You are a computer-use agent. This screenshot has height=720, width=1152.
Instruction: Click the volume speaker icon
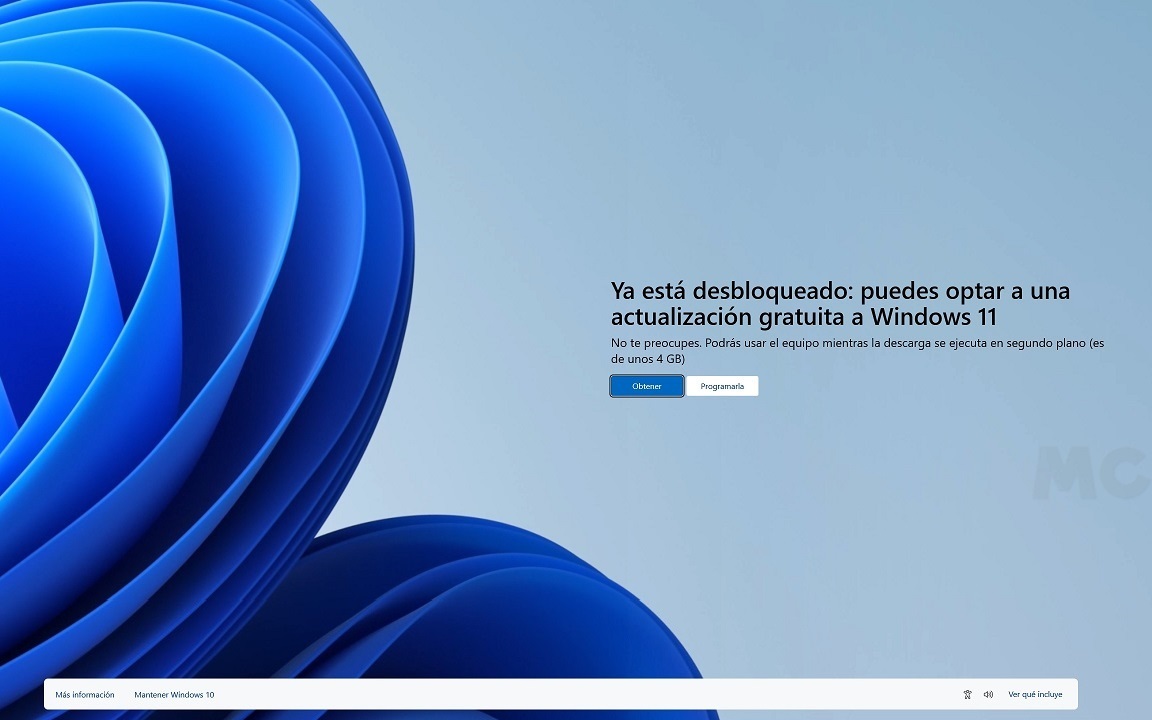click(988, 694)
